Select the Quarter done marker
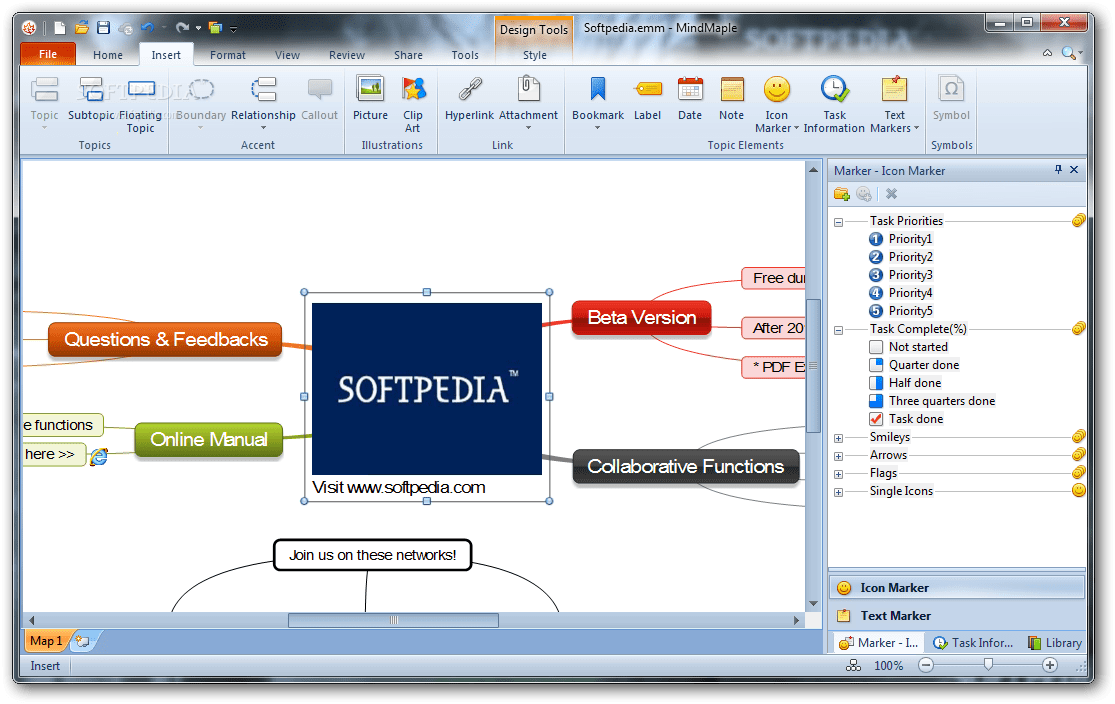 (914, 365)
